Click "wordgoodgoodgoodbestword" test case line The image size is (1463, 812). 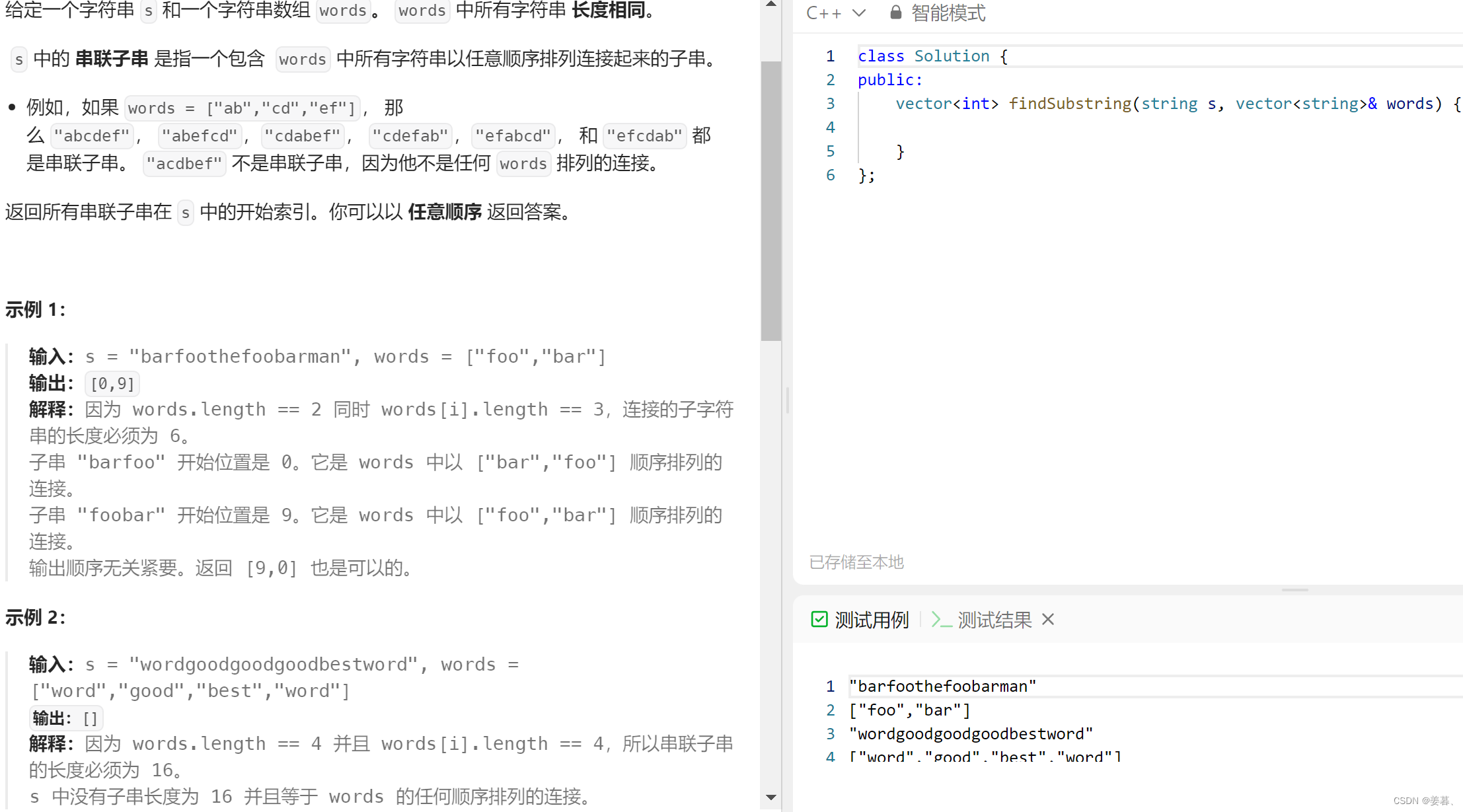click(971, 734)
